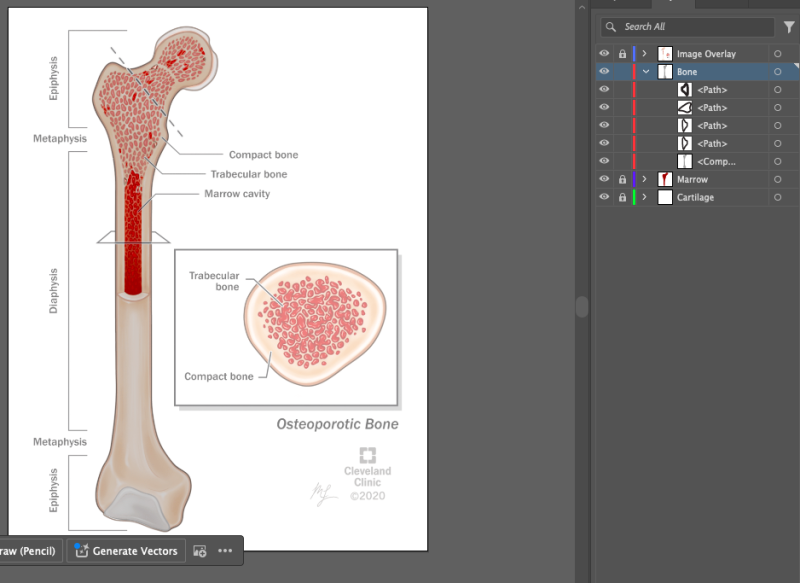Hide the Cartilage layer with its eye icon
The image size is (800, 583).
pos(604,198)
